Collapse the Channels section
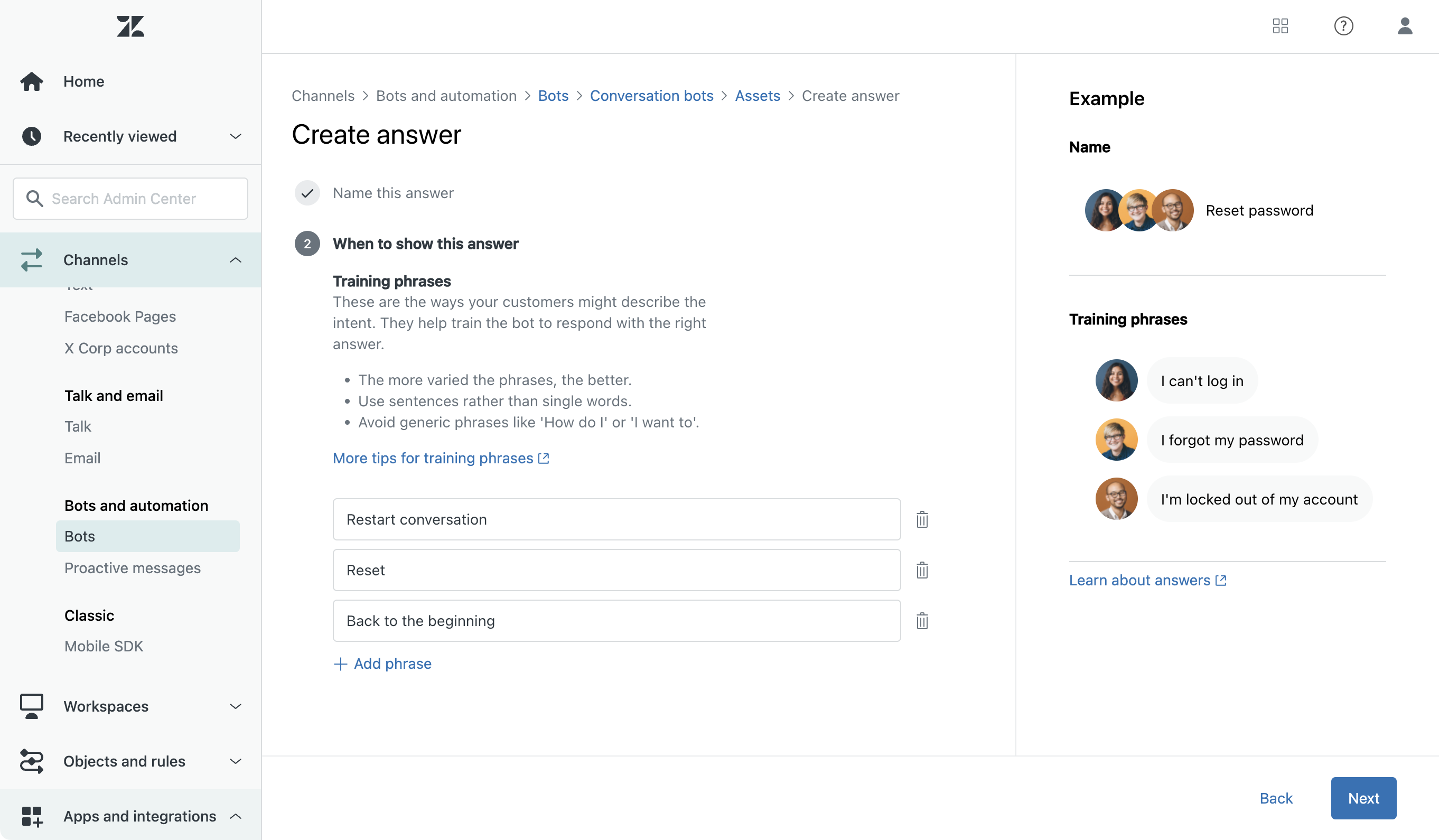This screenshot has width=1439, height=840. (x=235, y=260)
